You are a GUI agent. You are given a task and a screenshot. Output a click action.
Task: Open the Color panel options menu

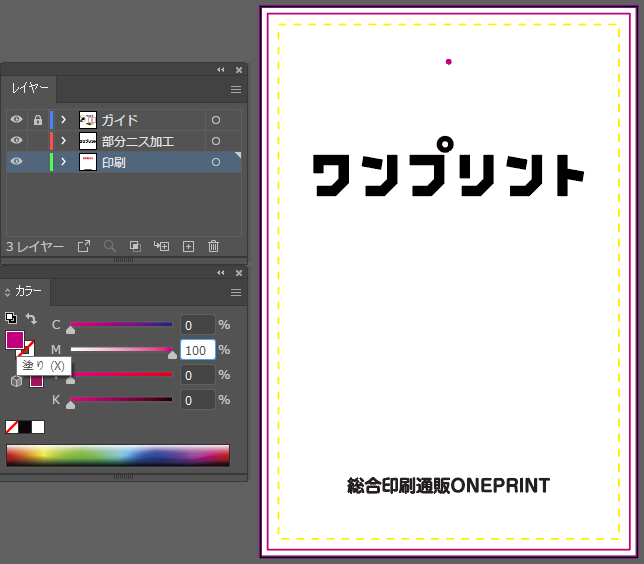236,293
